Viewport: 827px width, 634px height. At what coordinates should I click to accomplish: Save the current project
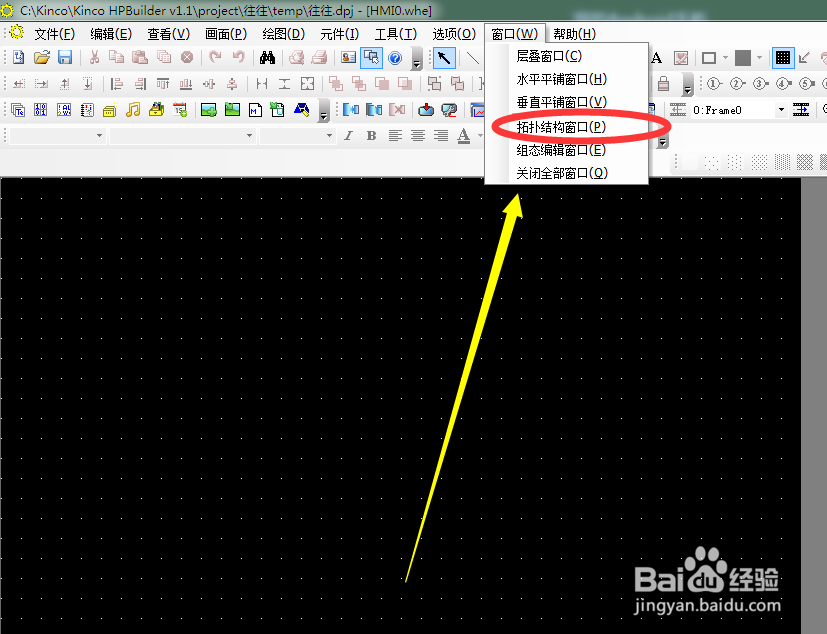64,58
